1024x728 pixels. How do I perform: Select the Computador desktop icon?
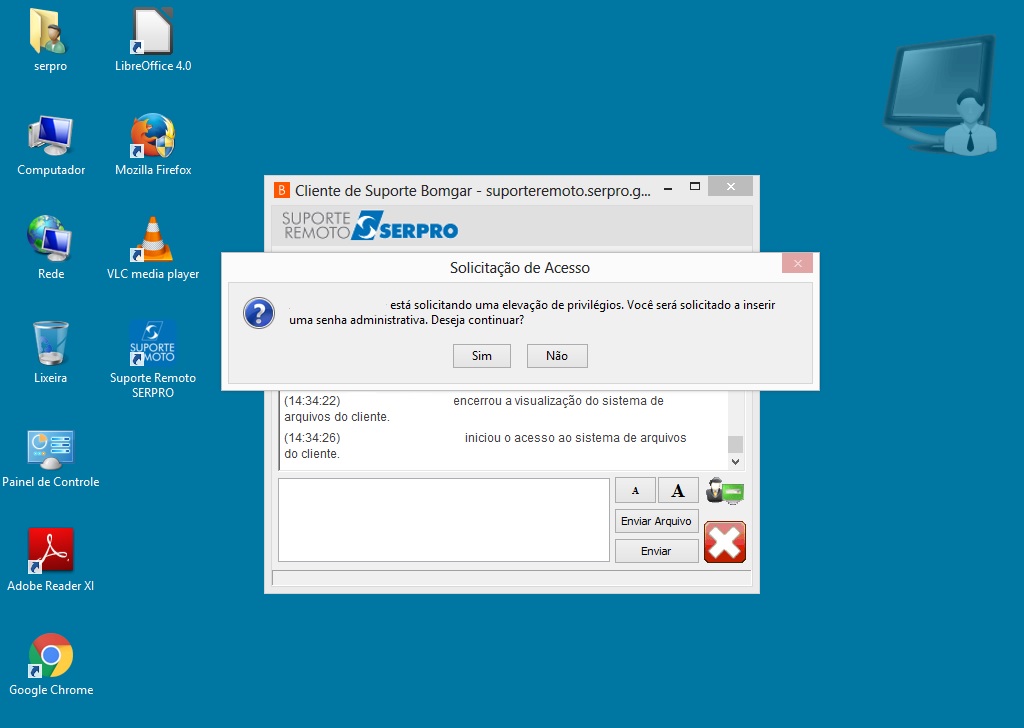pos(51,145)
